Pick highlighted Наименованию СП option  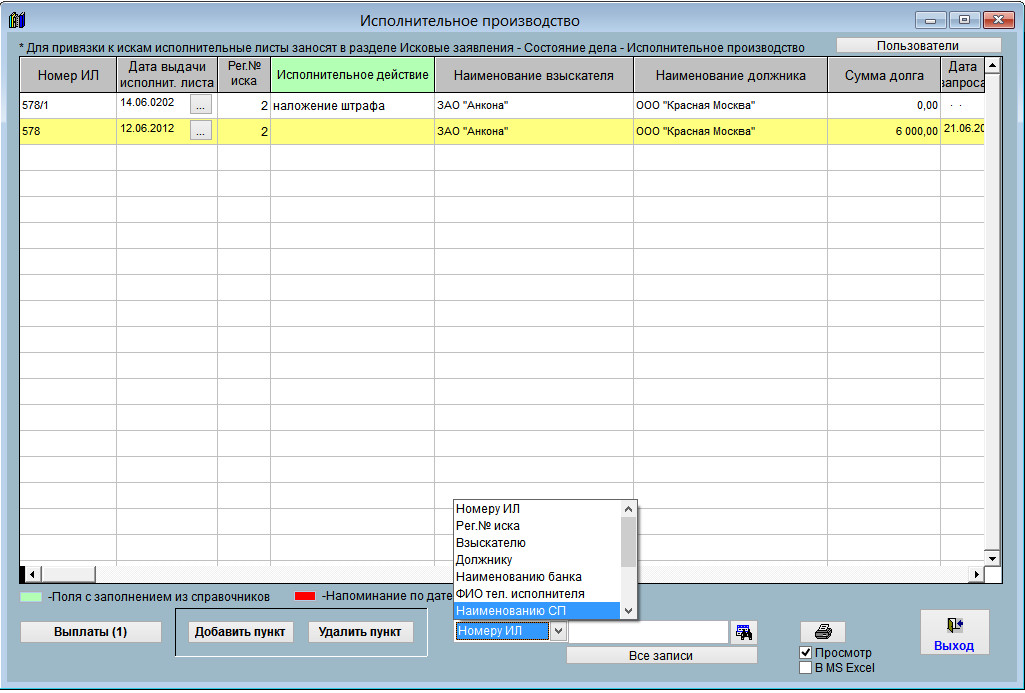point(537,611)
